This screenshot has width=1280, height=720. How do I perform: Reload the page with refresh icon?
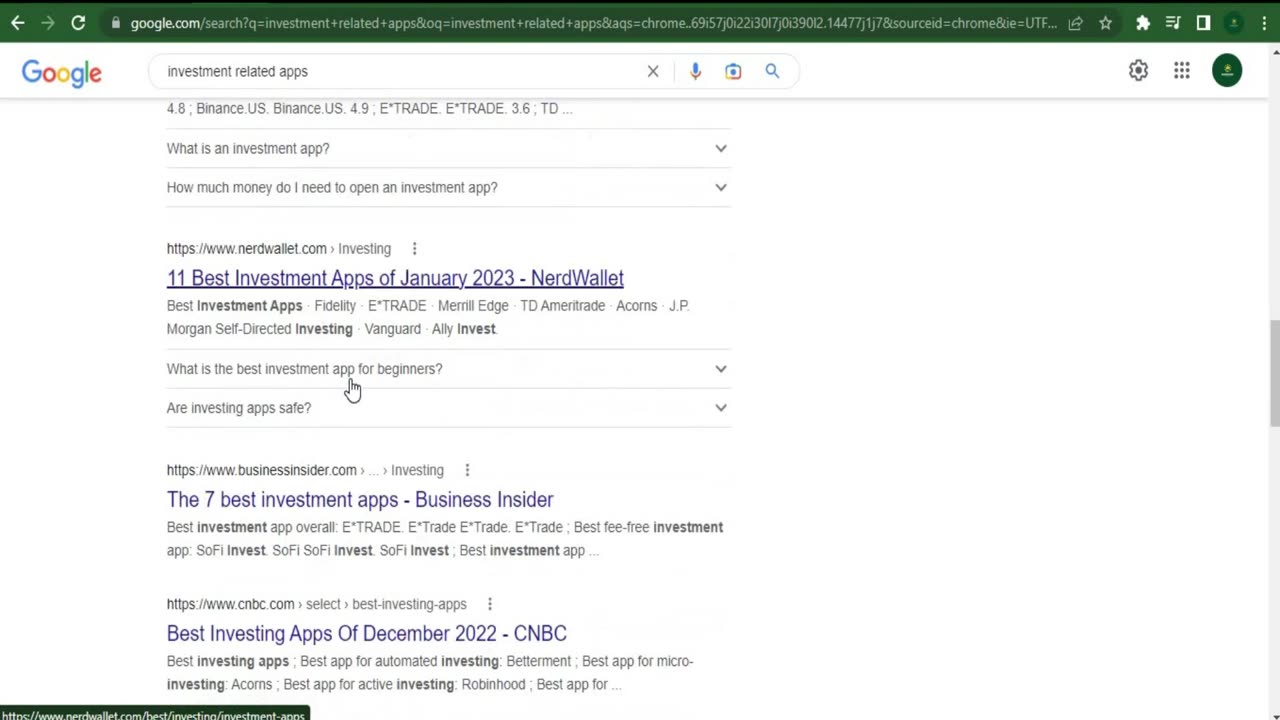(x=78, y=22)
